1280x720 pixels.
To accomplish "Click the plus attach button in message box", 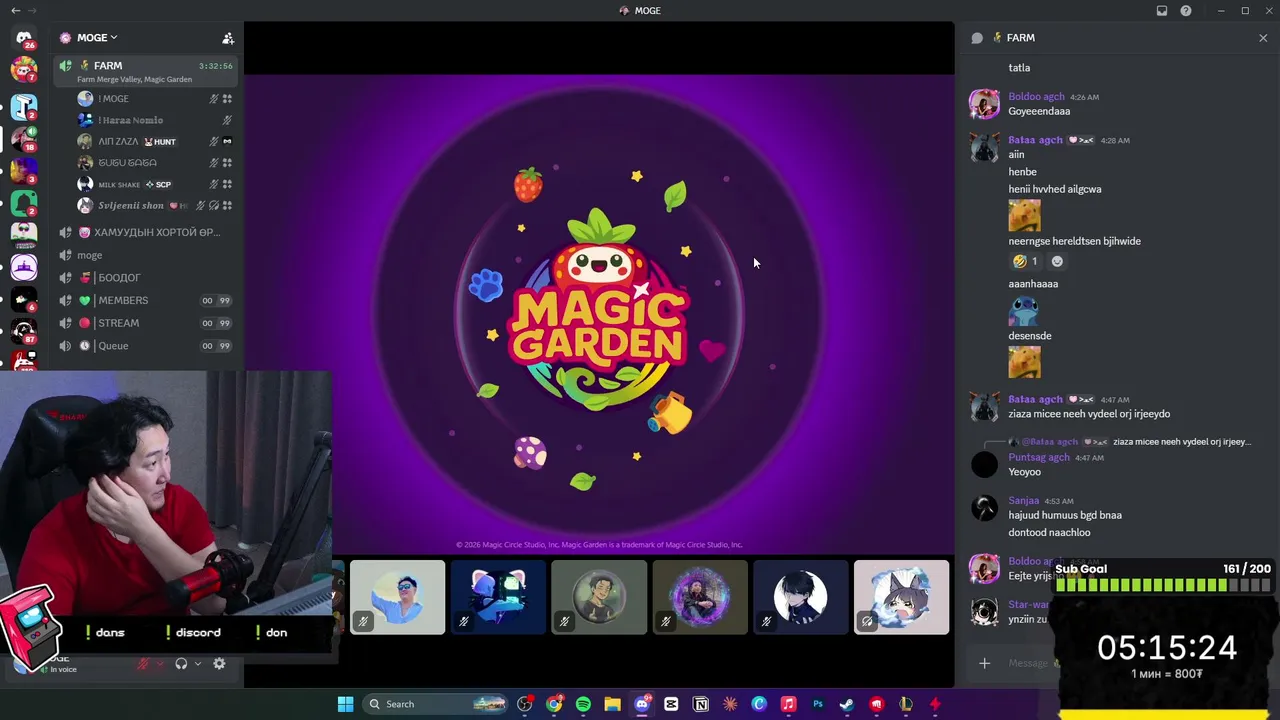I will [x=984, y=663].
